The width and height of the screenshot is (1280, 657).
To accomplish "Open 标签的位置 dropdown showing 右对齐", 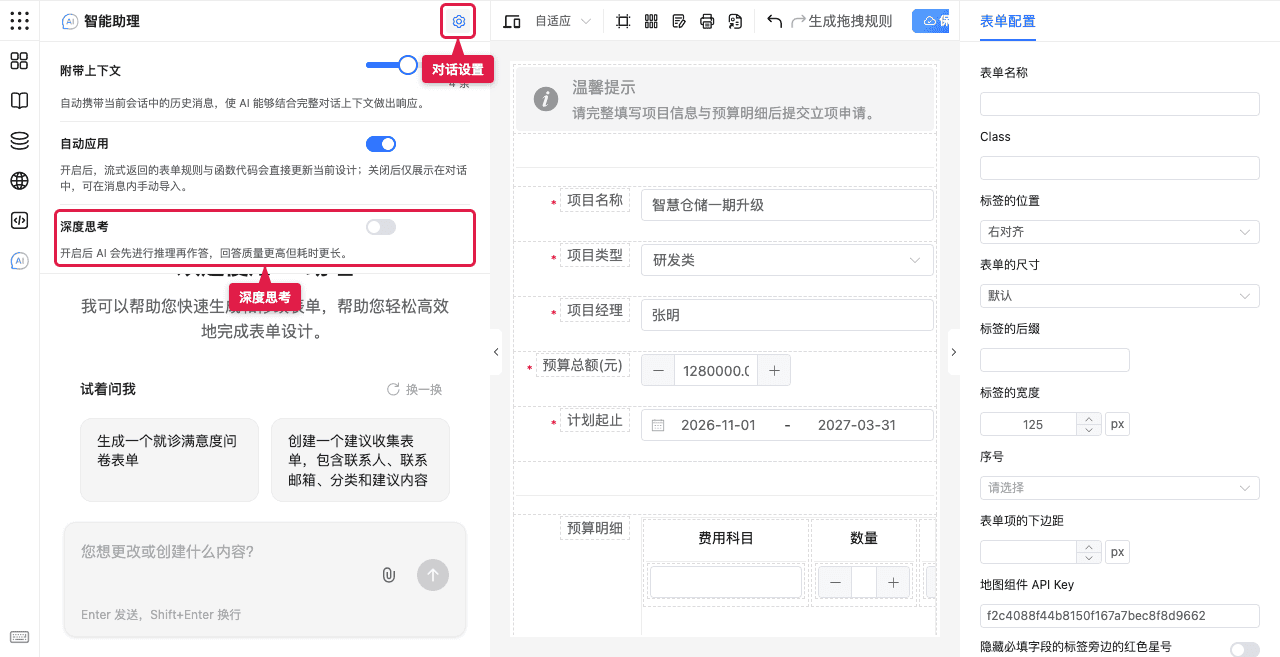I will coord(1120,232).
